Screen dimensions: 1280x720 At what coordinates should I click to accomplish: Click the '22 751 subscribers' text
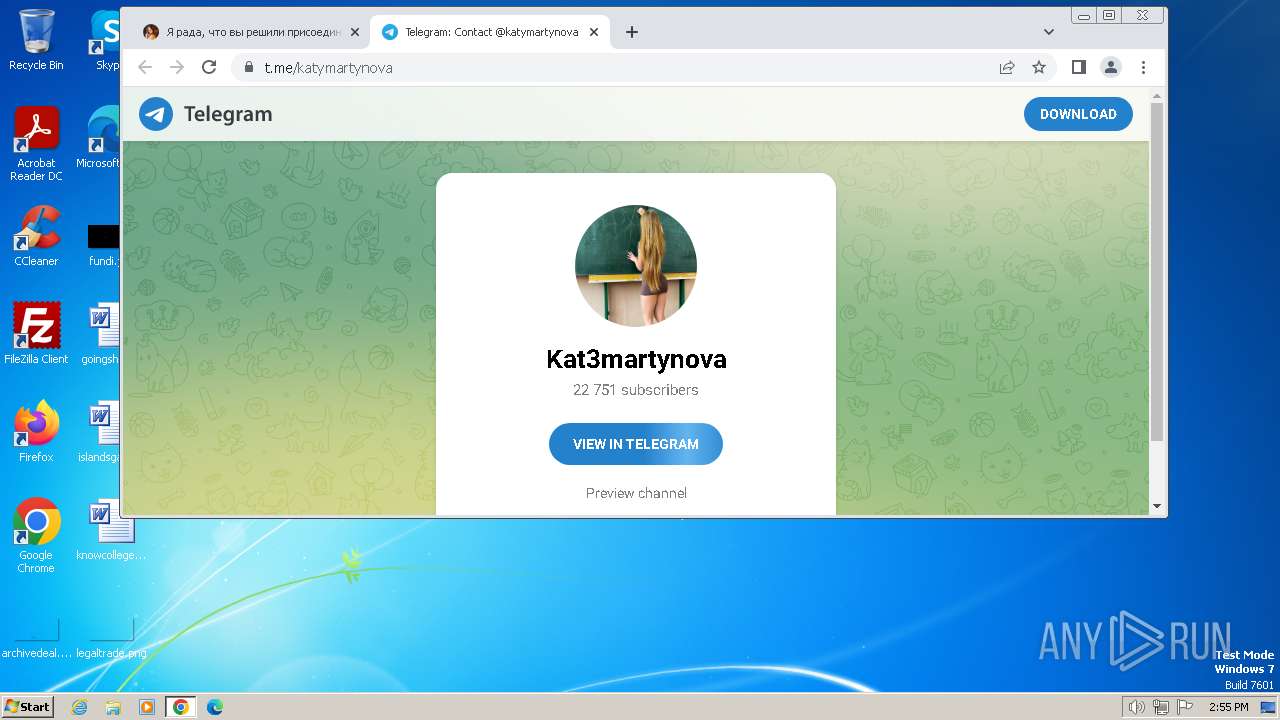tap(636, 390)
